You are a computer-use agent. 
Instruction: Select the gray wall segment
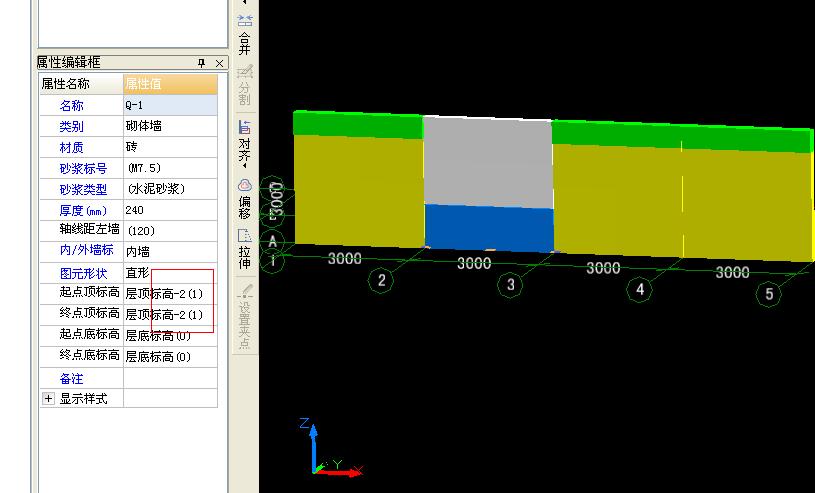(x=489, y=162)
